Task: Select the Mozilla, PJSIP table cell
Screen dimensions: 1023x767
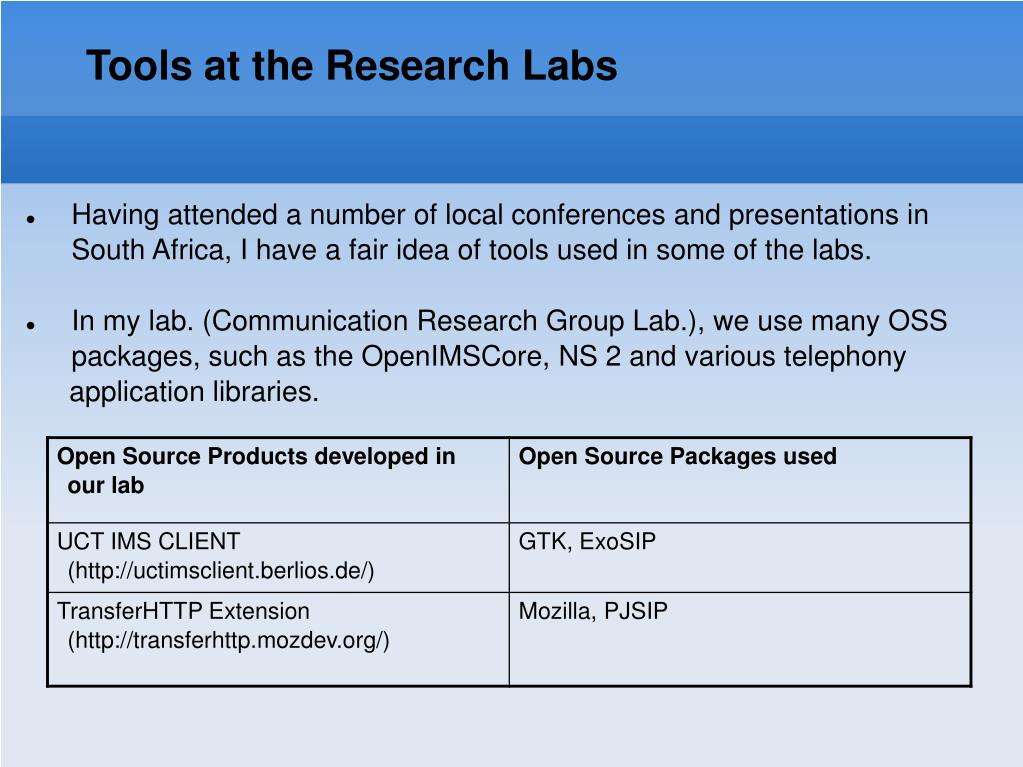Action: 740,639
